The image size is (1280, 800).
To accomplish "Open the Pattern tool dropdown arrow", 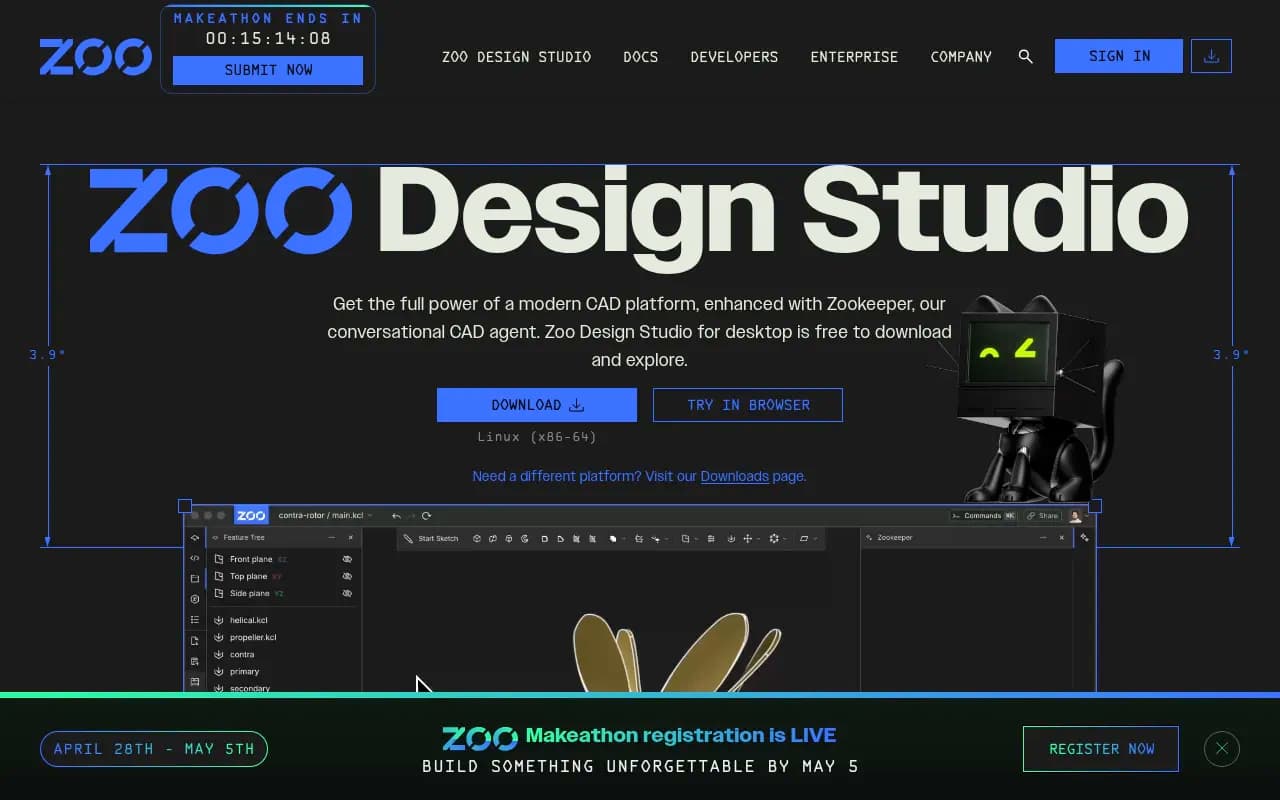I will (x=785, y=539).
